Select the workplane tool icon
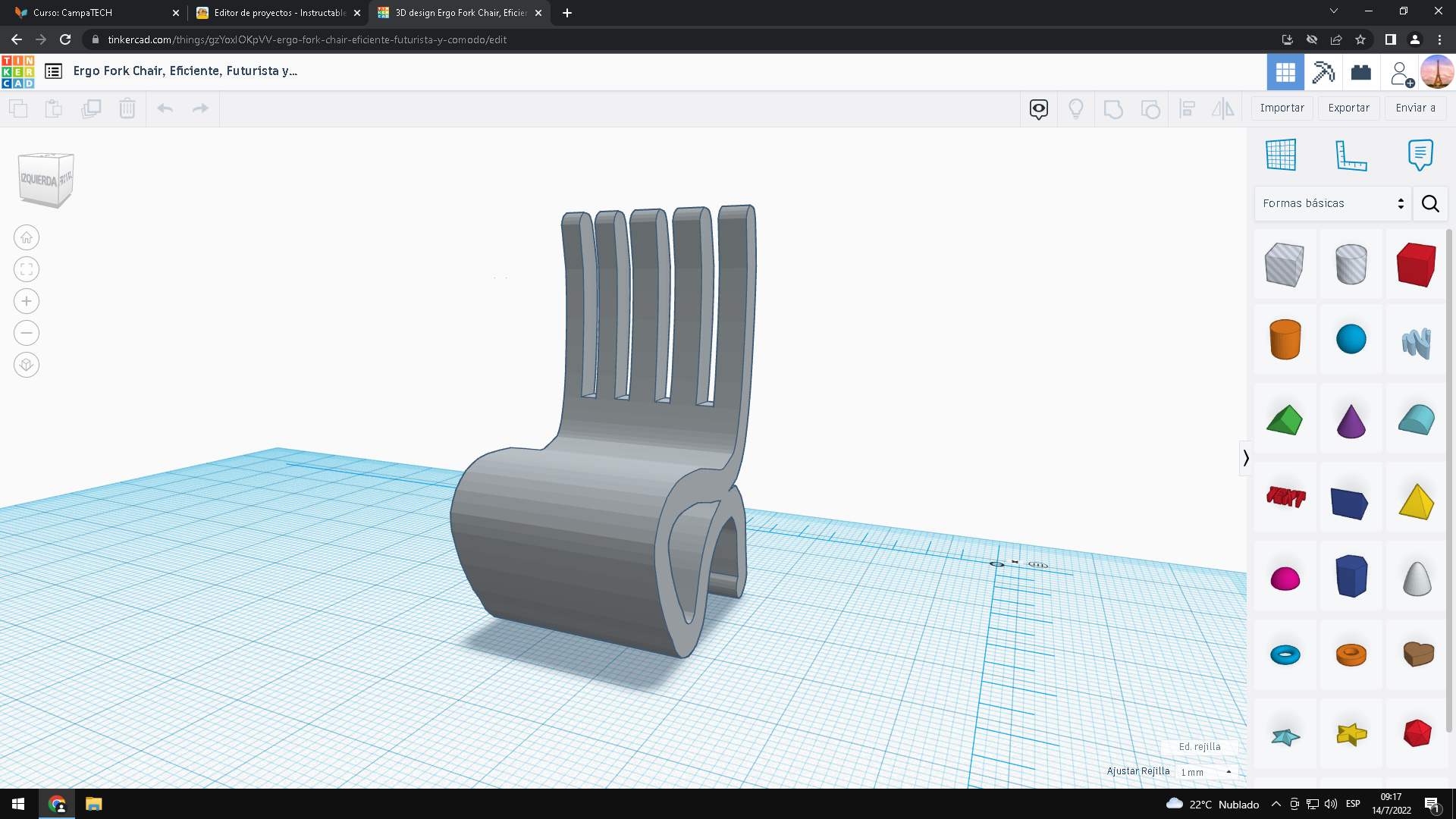Screen dimensions: 1456x819 click(1281, 155)
